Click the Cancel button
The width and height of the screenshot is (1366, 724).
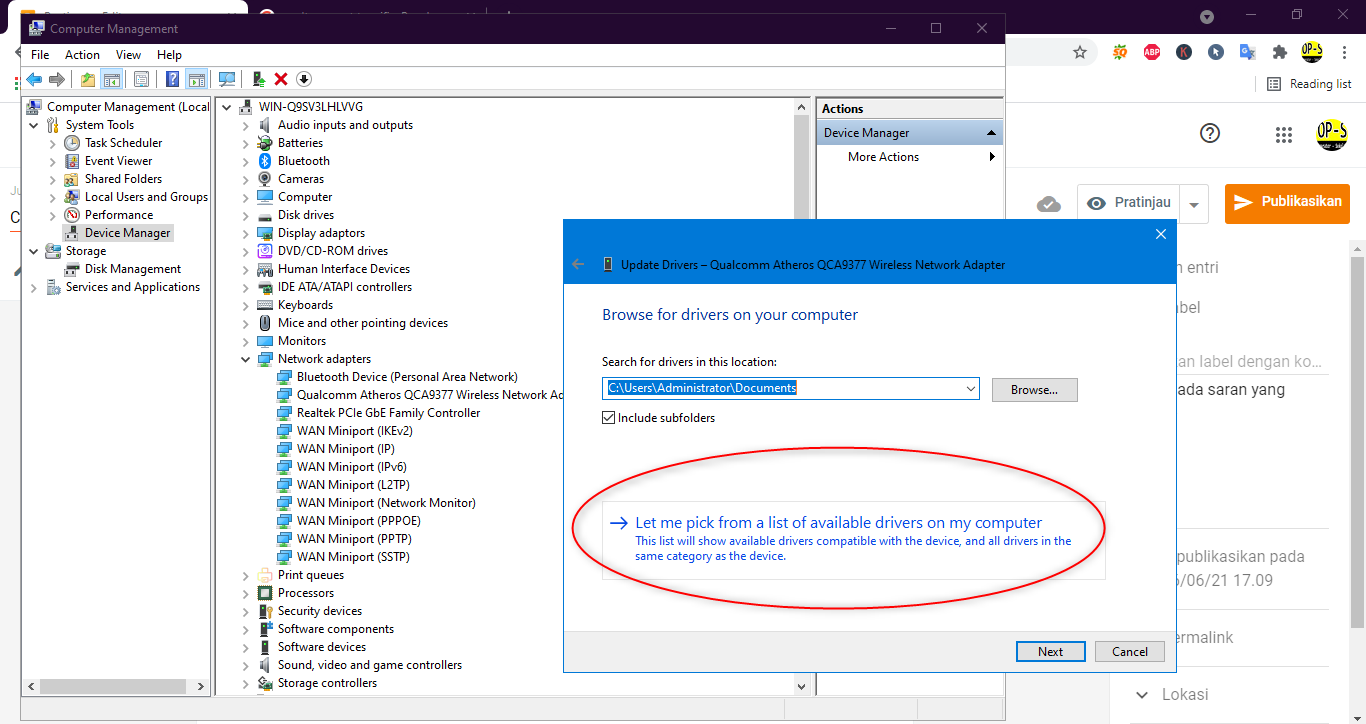point(1129,651)
